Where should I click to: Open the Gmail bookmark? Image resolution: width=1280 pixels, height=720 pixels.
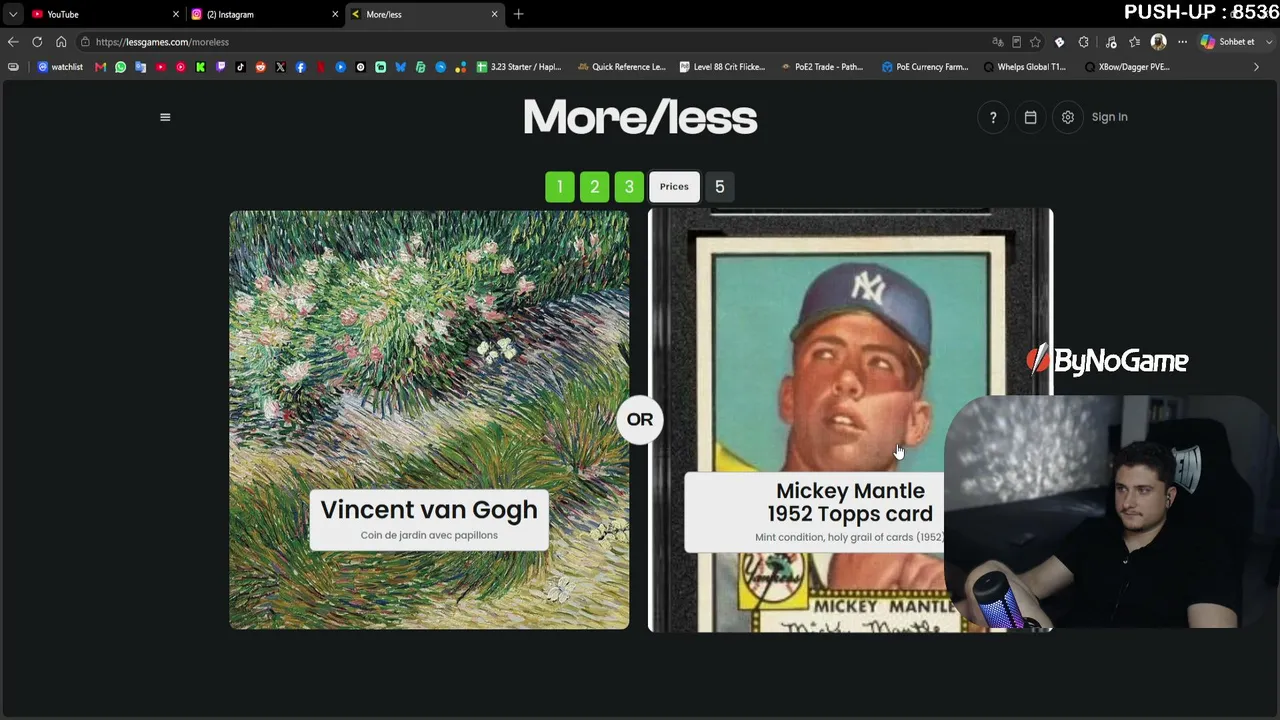(x=100, y=67)
